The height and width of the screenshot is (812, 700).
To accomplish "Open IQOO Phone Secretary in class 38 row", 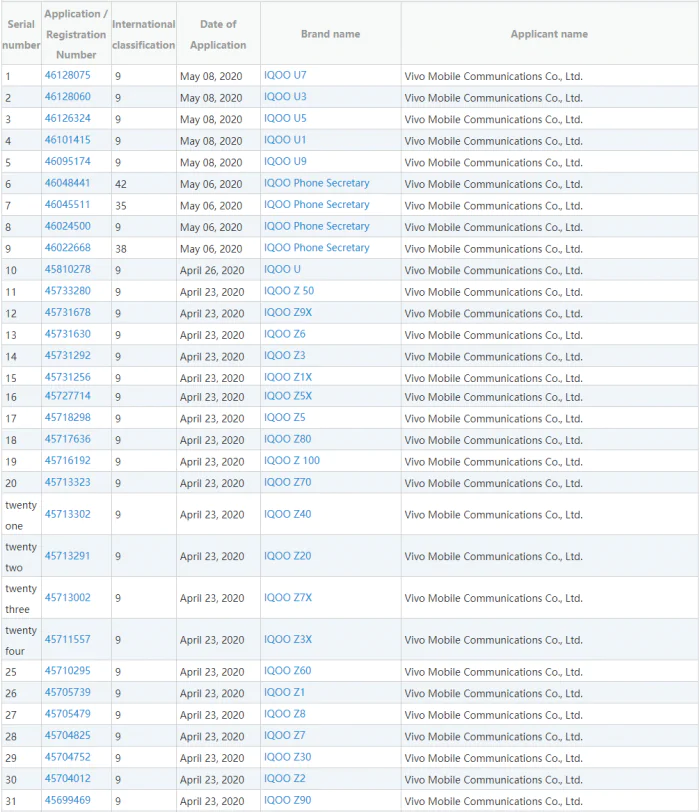I will click(317, 248).
